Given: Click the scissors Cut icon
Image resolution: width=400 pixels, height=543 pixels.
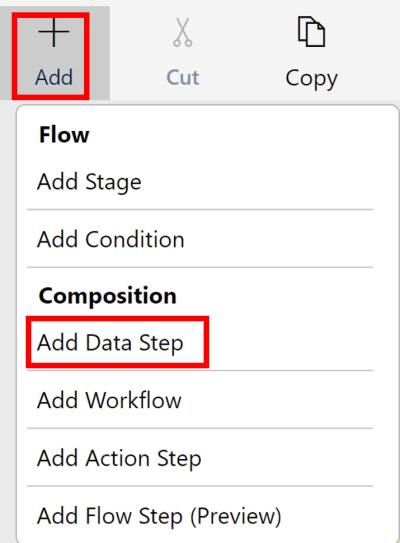Looking at the screenshot, I should (183, 32).
